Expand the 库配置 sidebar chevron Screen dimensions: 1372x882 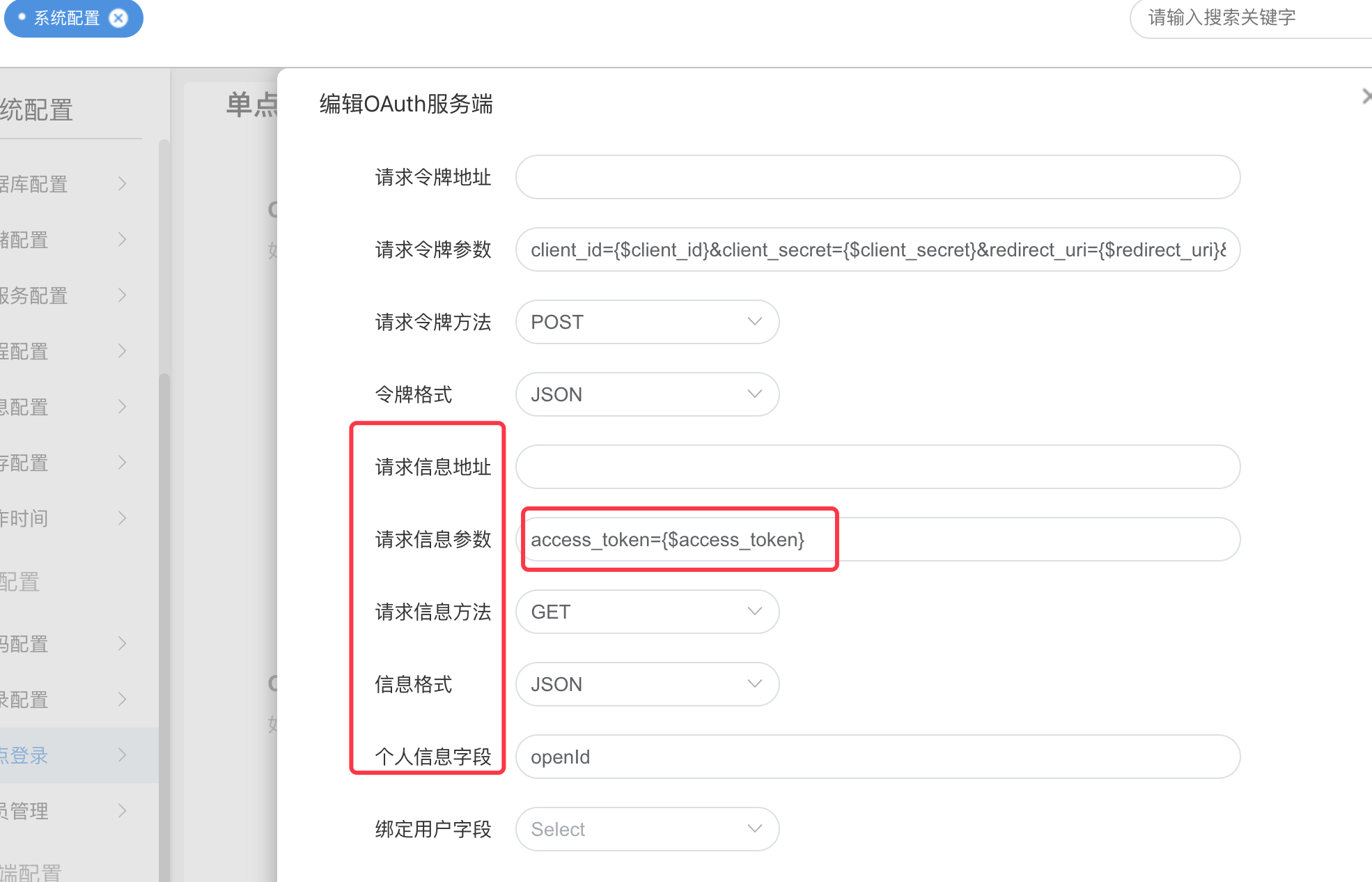tap(123, 184)
